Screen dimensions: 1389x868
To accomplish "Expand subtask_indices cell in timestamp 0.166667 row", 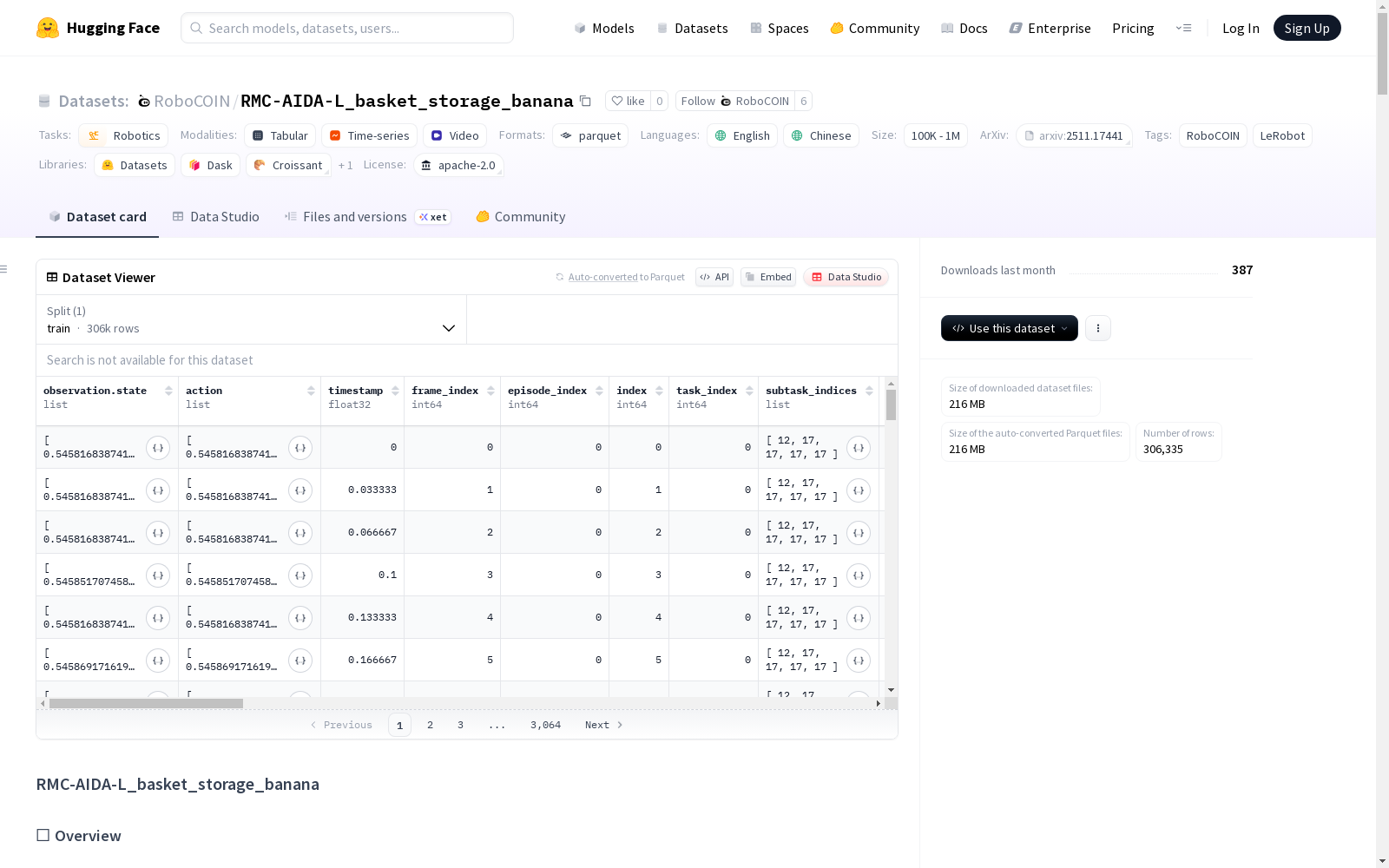I will pyautogui.click(x=859, y=661).
